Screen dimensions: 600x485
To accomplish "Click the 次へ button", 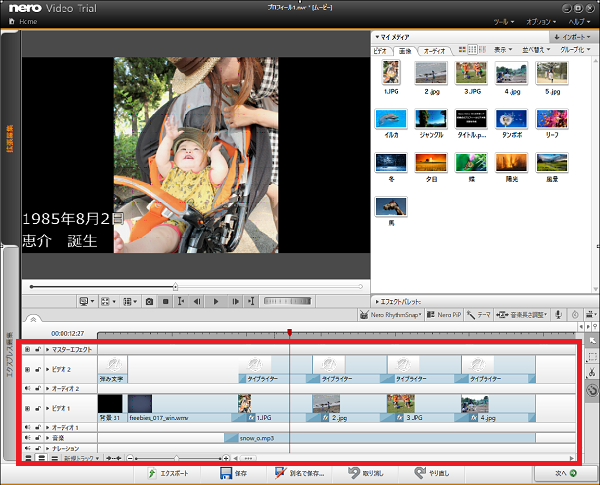I will coord(564,472).
